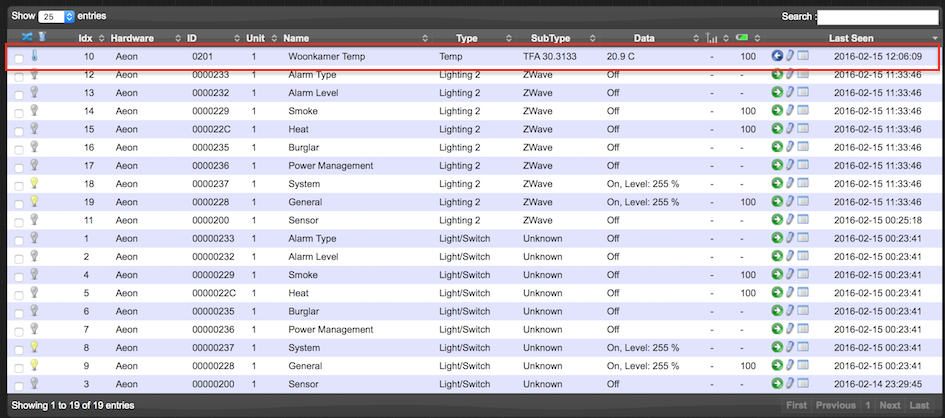Click the thermometer icon for Woonkamer Temp
This screenshot has width=945, height=418.
click(35, 56)
